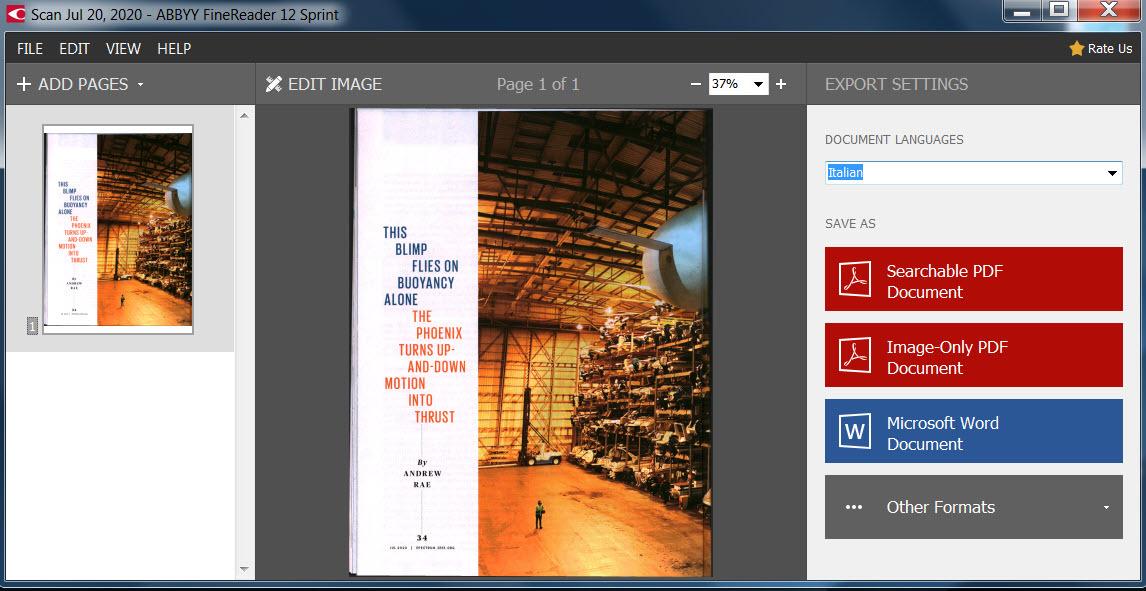Zoom out with the minus icon
The width and height of the screenshot is (1146, 591).
pos(696,84)
